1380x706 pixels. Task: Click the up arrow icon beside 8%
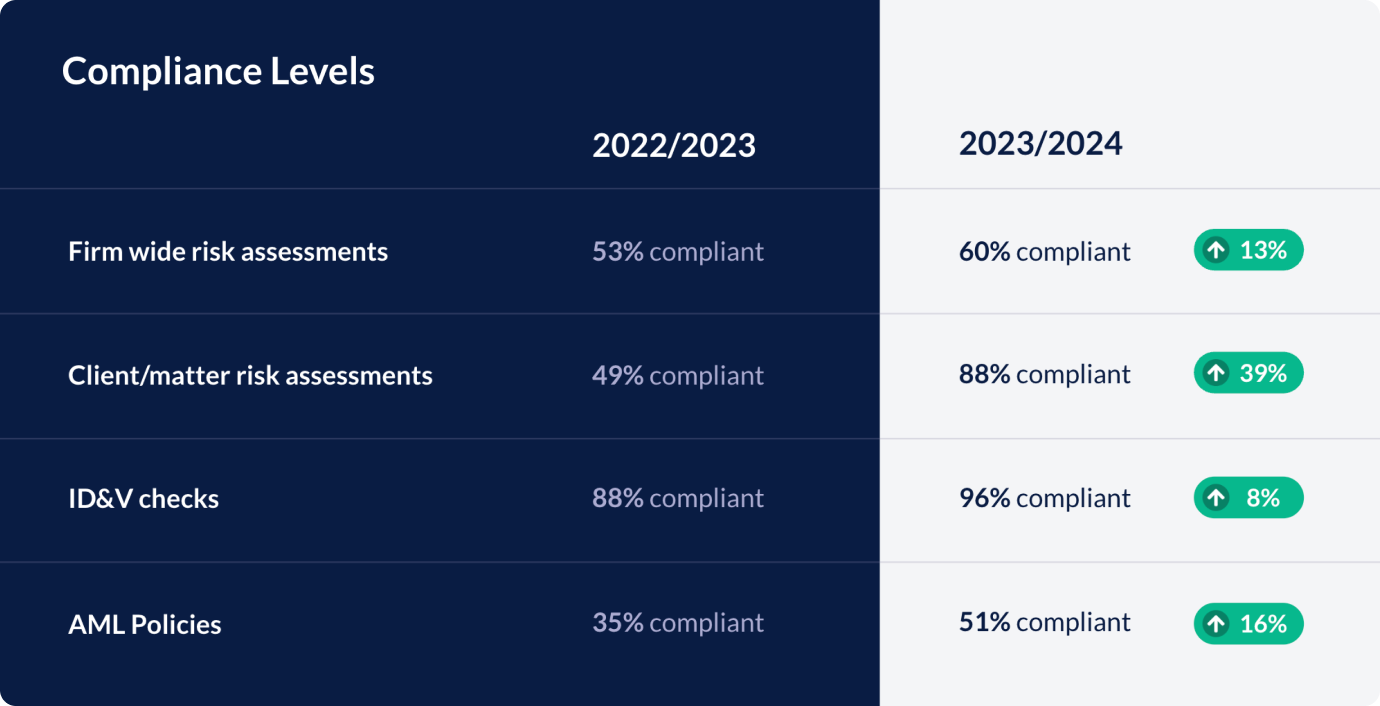pyautogui.click(x=1216, y=498)
